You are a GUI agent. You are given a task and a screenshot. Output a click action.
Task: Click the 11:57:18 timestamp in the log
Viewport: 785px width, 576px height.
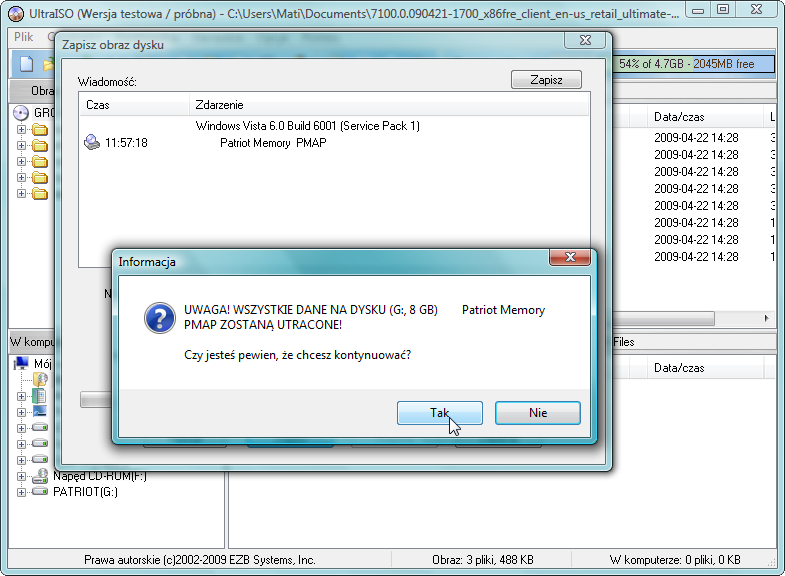pyautogui.click(x=126, y=143)
